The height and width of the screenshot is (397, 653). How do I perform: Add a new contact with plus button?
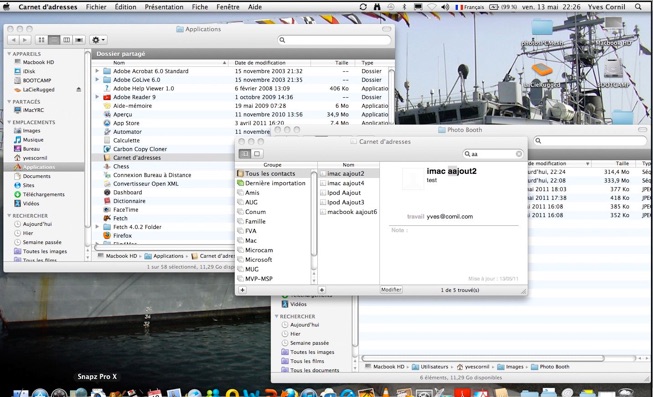322,290
